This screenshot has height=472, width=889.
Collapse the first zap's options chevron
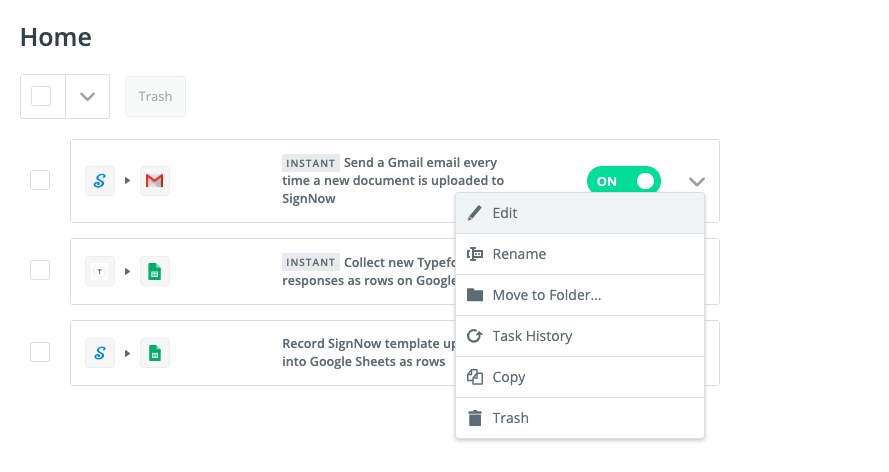pyautogui.click(x=697, y=181)
